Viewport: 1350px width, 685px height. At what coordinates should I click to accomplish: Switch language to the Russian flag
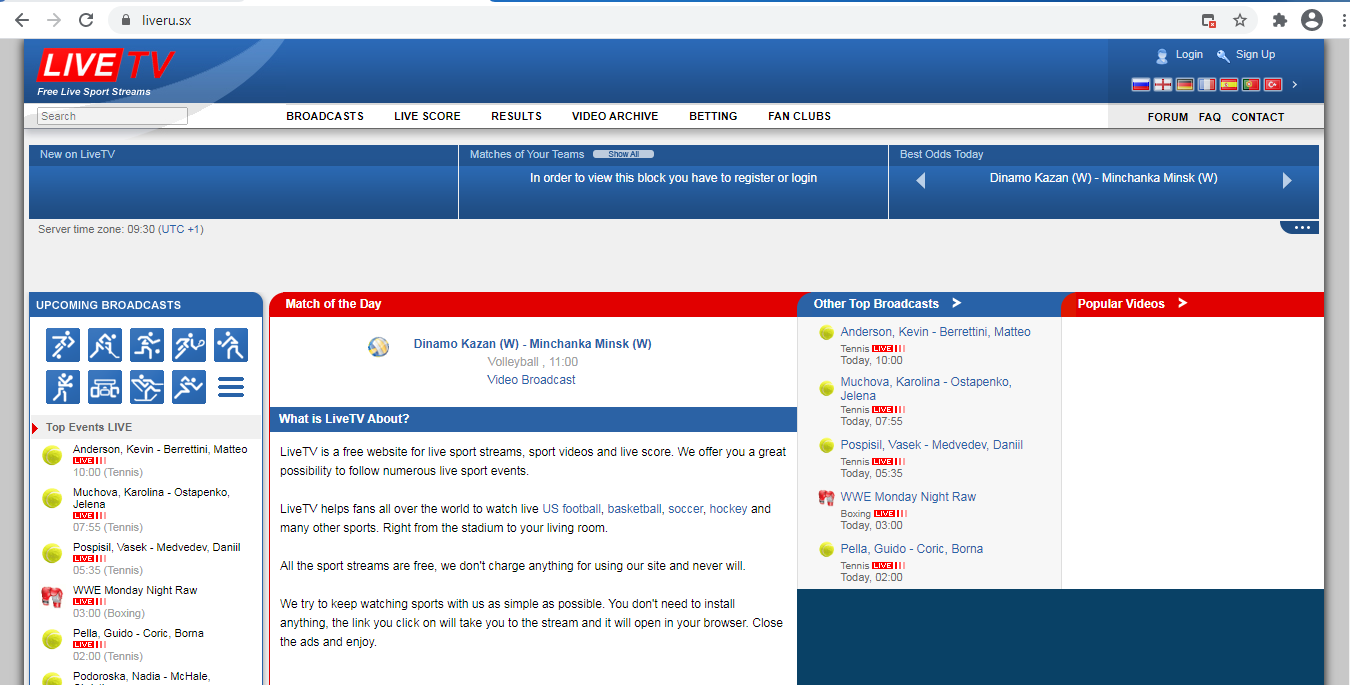[x=1141, y=85]
